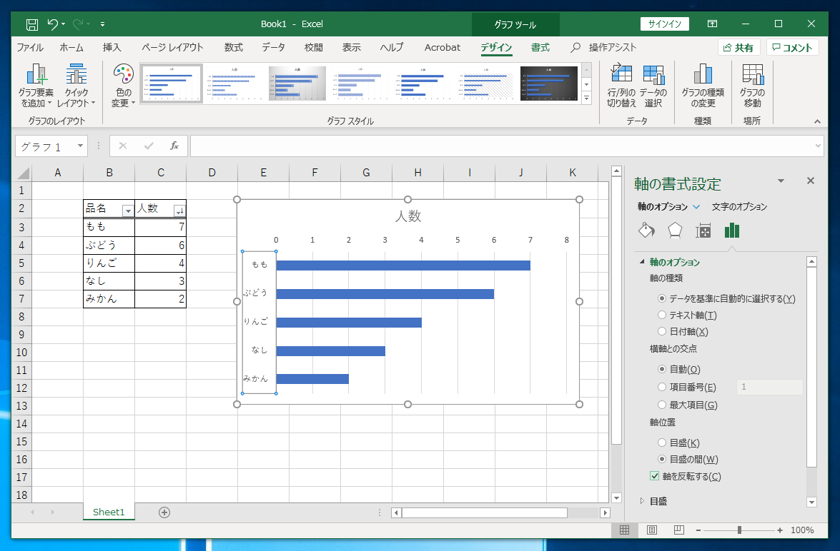Select データを基準に自動的に選択する radio
Viewport: 840px width, 551px height.
tap(662, 299)
